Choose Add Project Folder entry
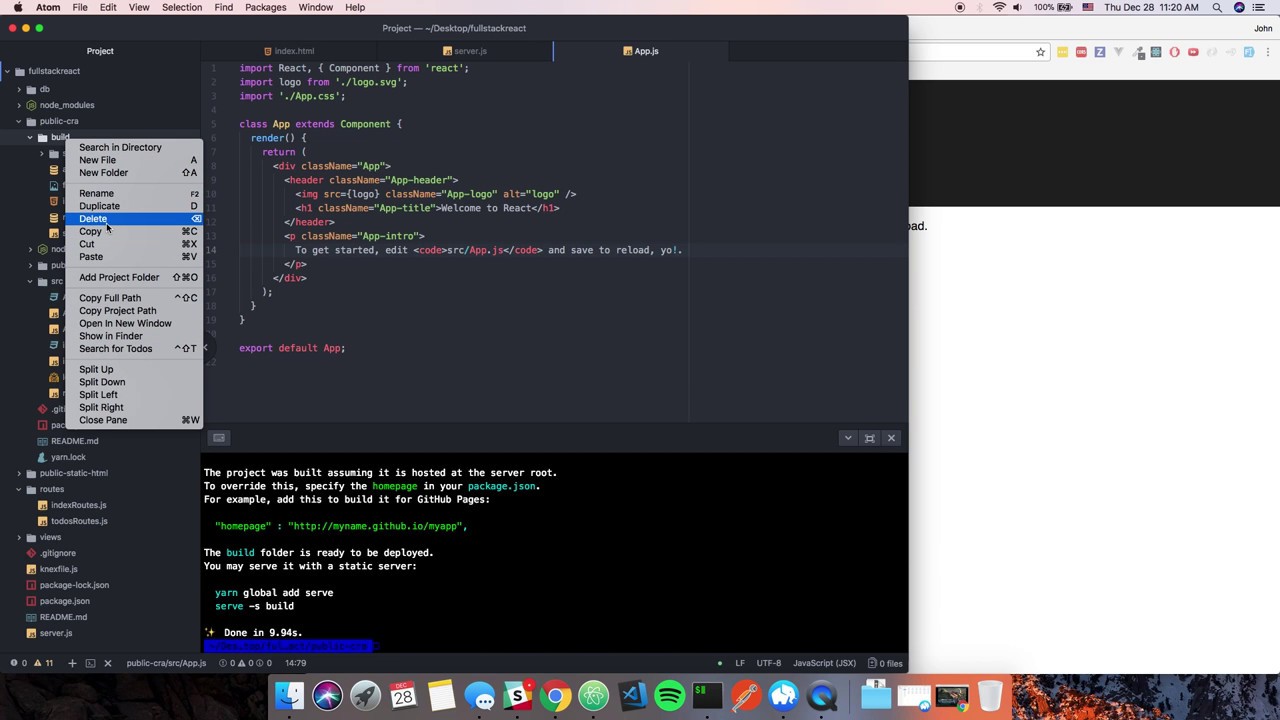The height and width of the screenshot is (720, 1280). (x=134, y=277)
